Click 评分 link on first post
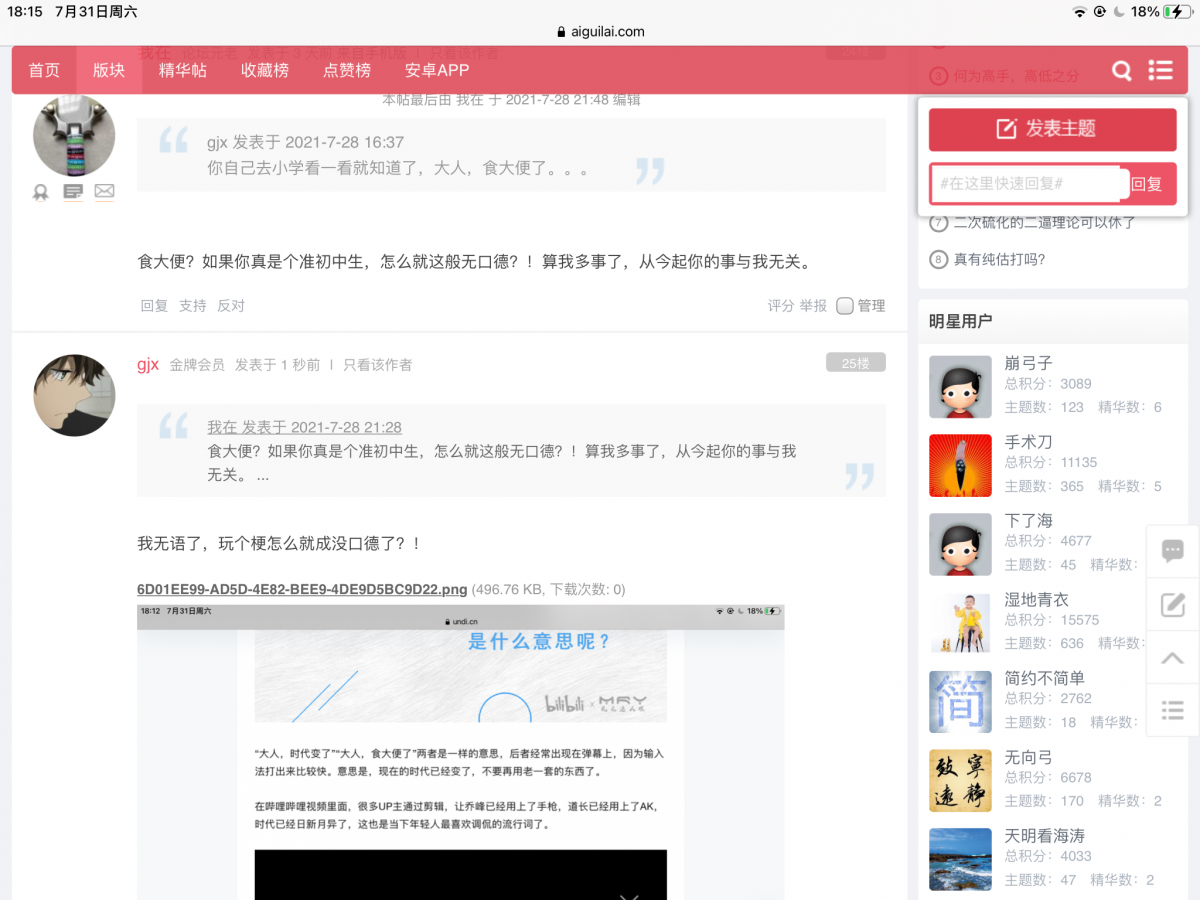This screenshot has height=900, width=1200. [781, 306]
